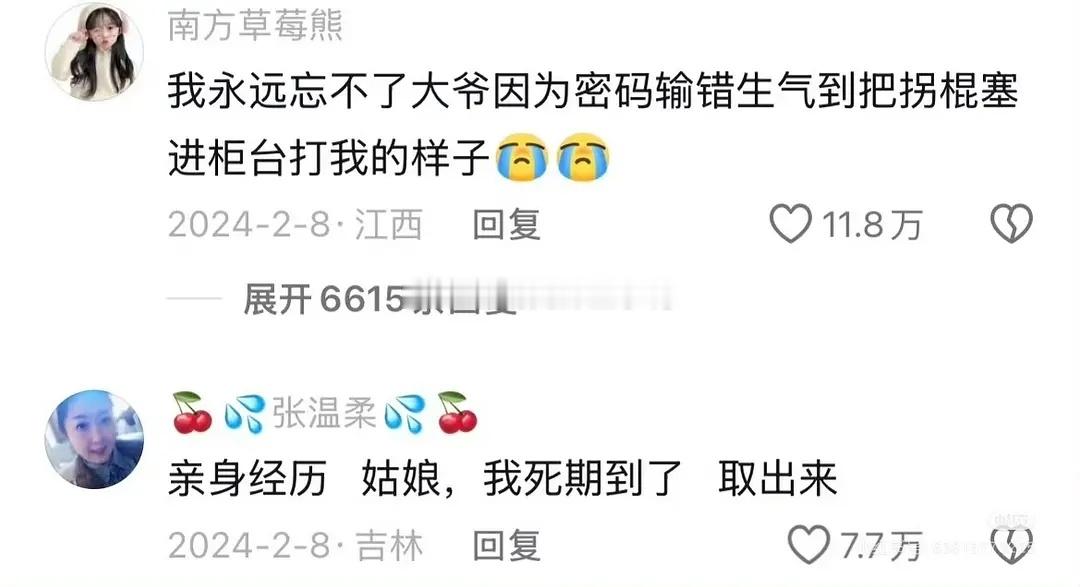Like the comment by 南方草莓熊

tap(790, 224)
